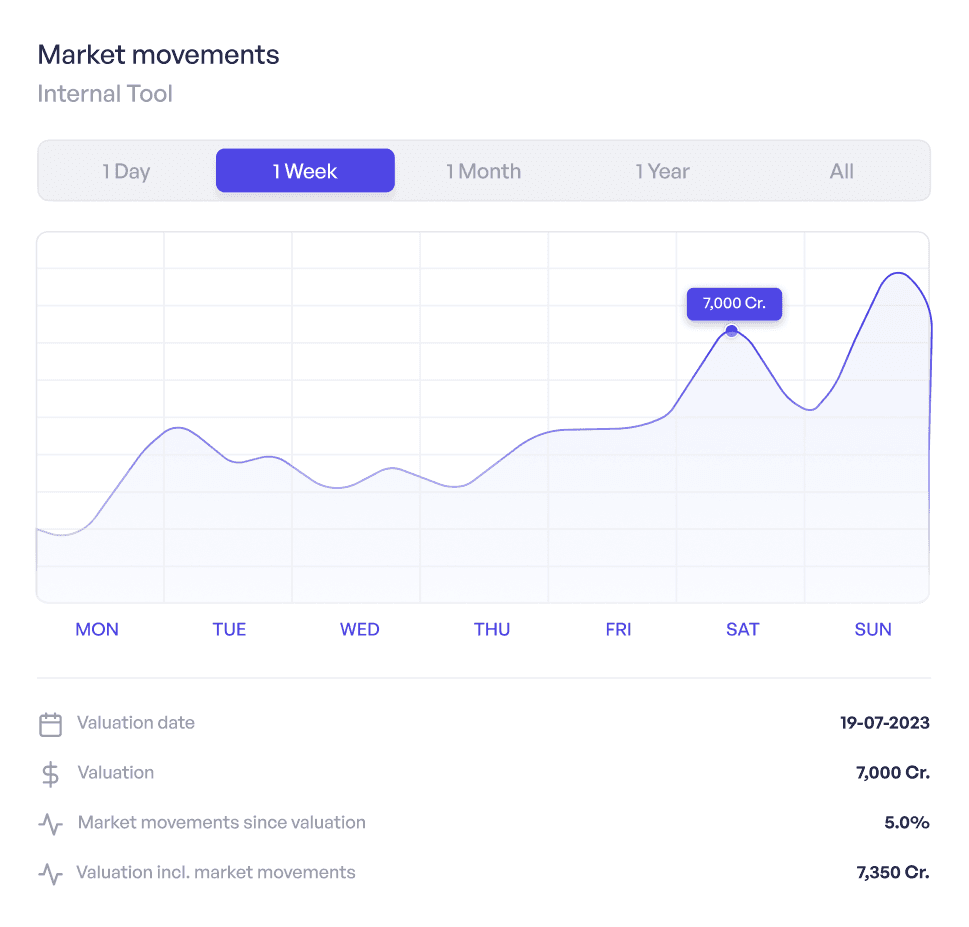969x927 pixels.
Task: Click the Internal Tool subtitle
Action: (105, 94)
